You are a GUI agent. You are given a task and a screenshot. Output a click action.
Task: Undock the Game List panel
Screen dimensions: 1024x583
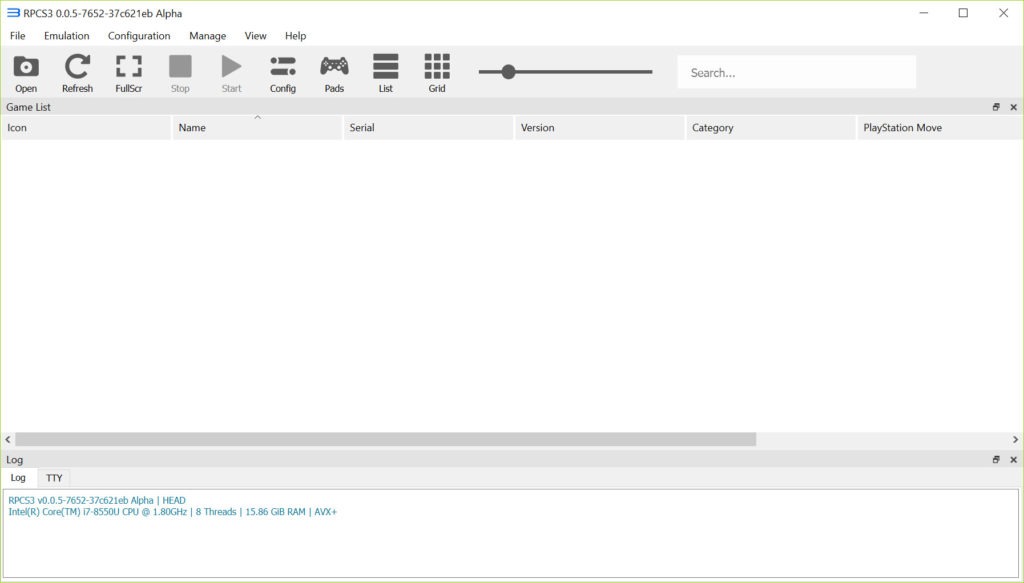click(996, 107)
